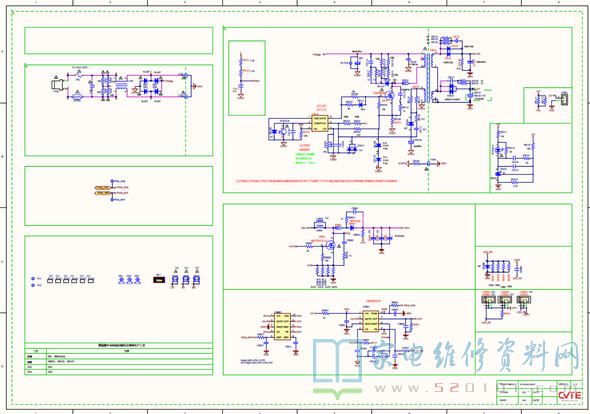Screen dimensions: 590x414
Task: Select the green notes text below the controller IC
Action: click(305, 158)
